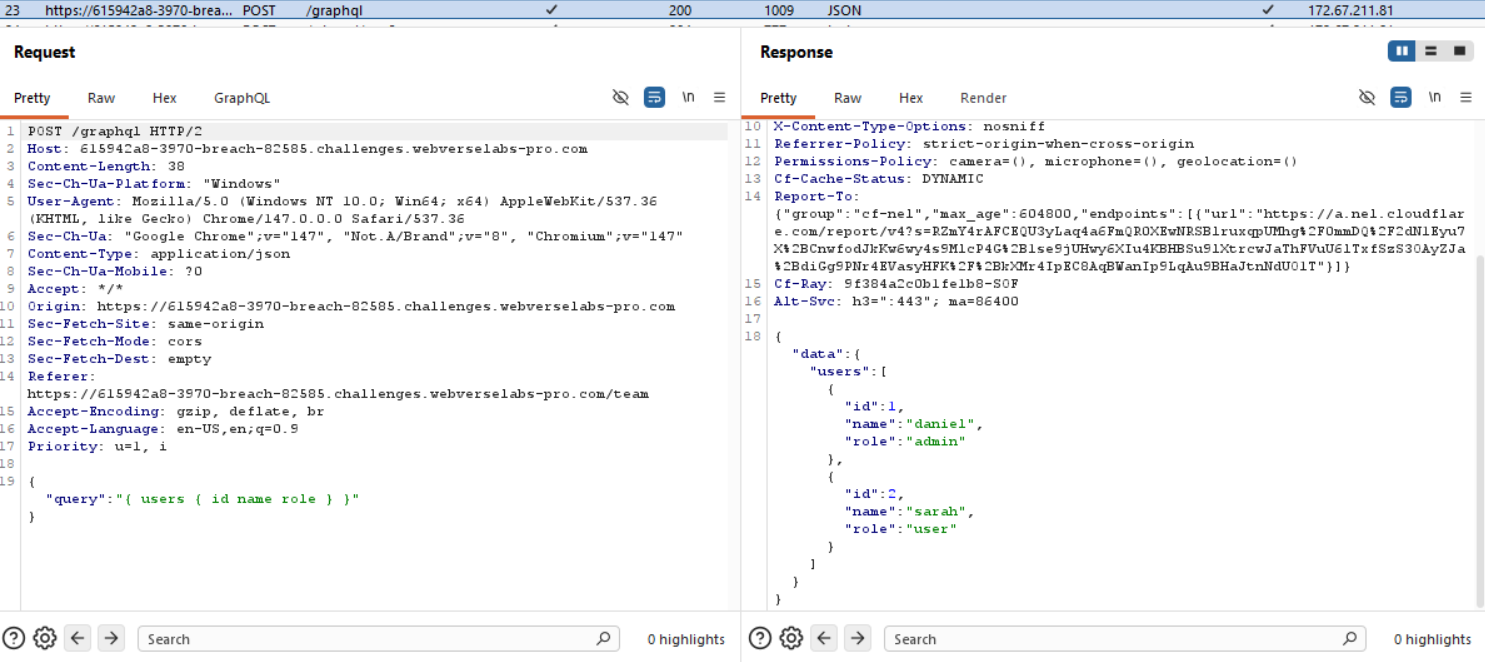Click the JSON MIME type cell
Image resolution: width=1485 pixels, height=662 pixels.
pos(844,10)
